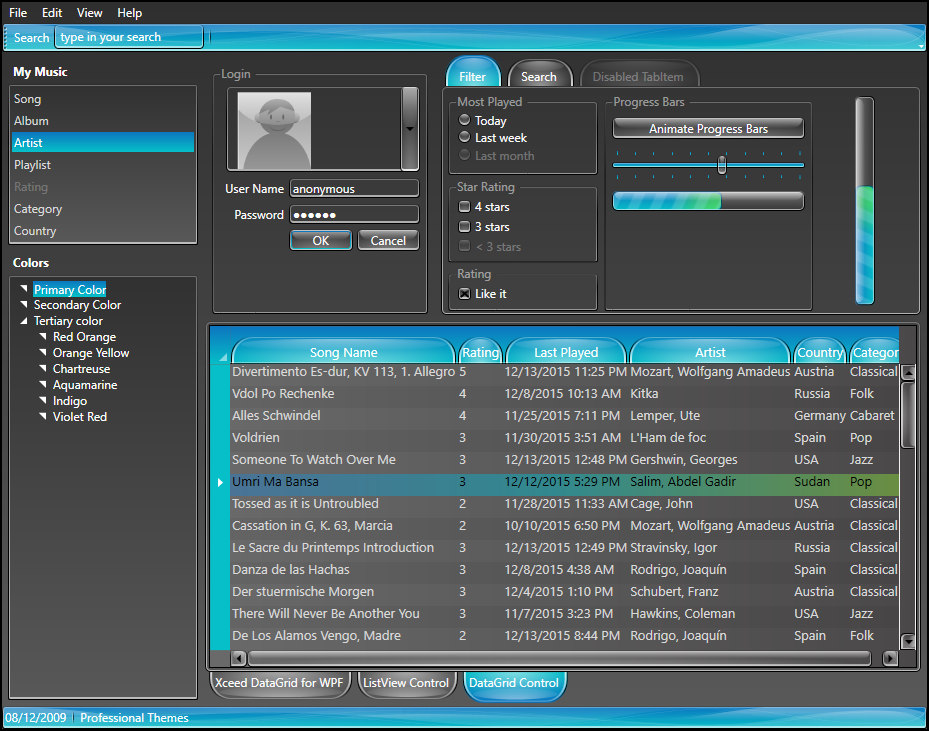
Task: Click the Cancel button in Login
Action: [388, 240]
